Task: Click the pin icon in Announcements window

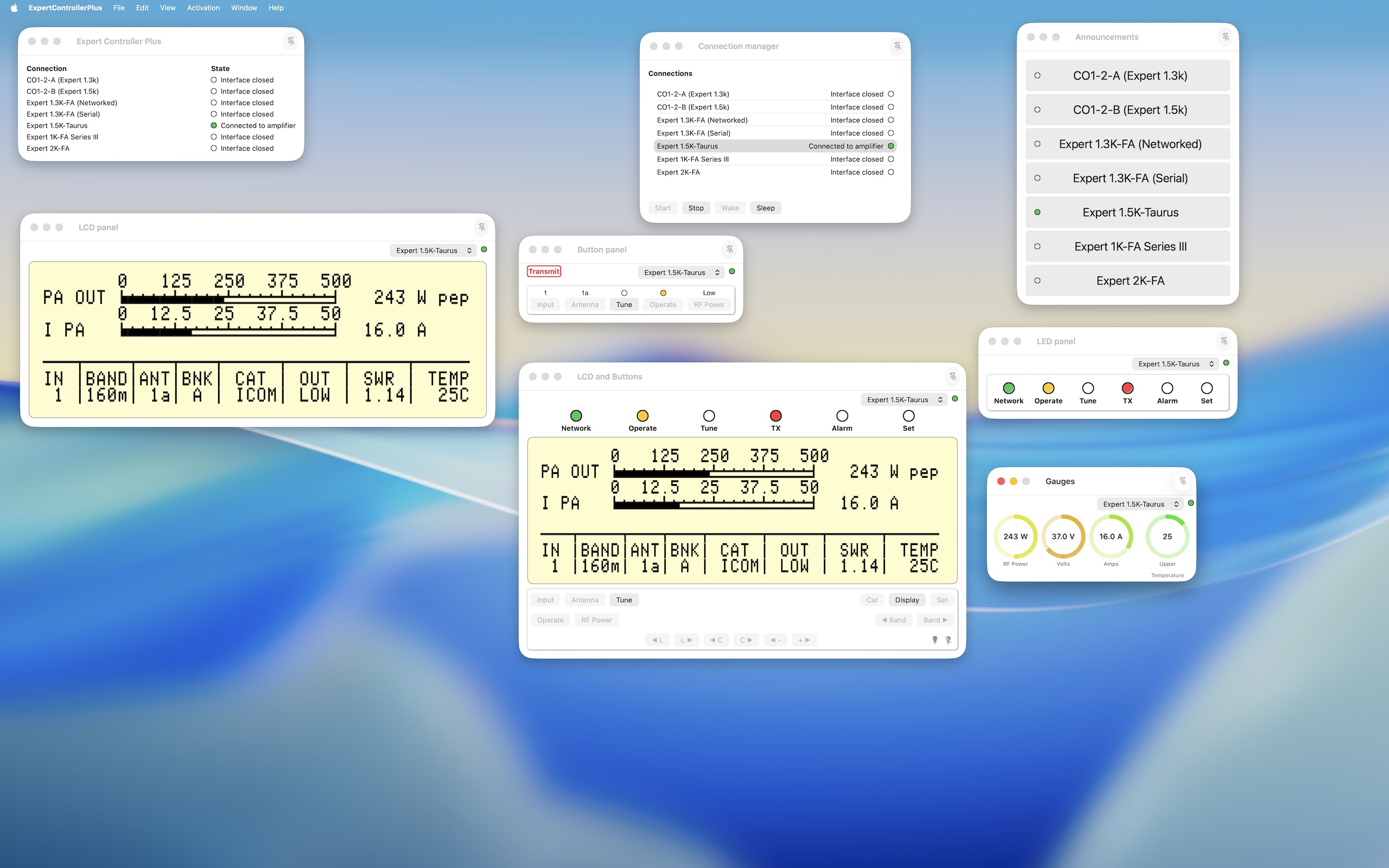Action: point(1226,37)
